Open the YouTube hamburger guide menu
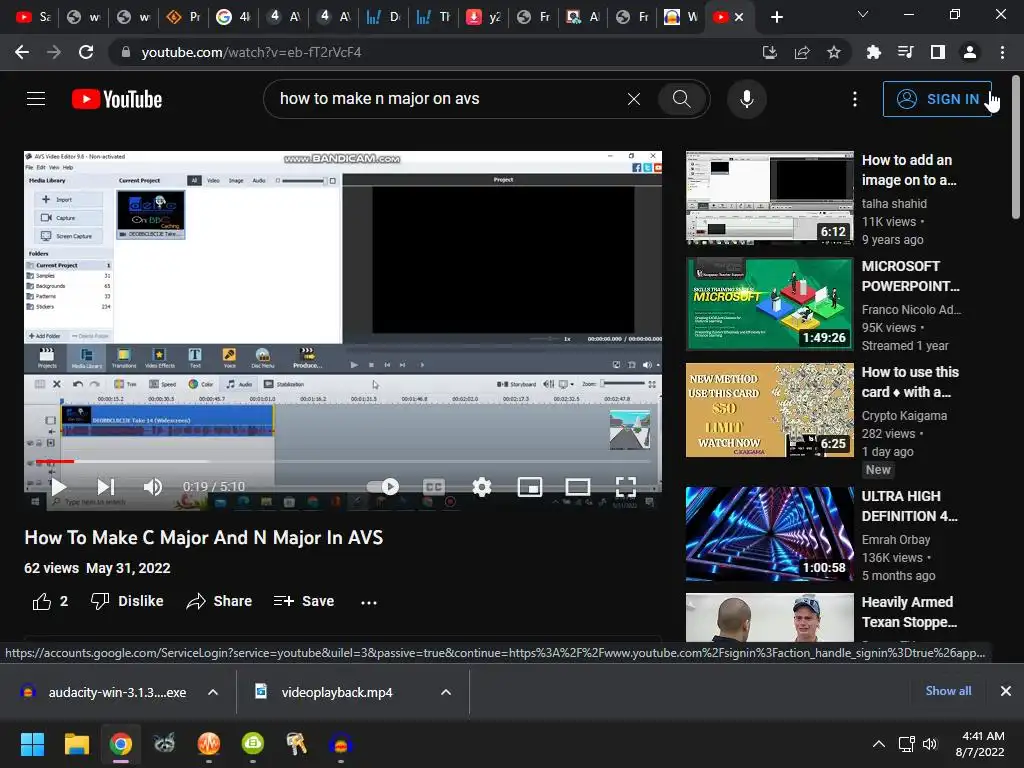 click(36, 99)
